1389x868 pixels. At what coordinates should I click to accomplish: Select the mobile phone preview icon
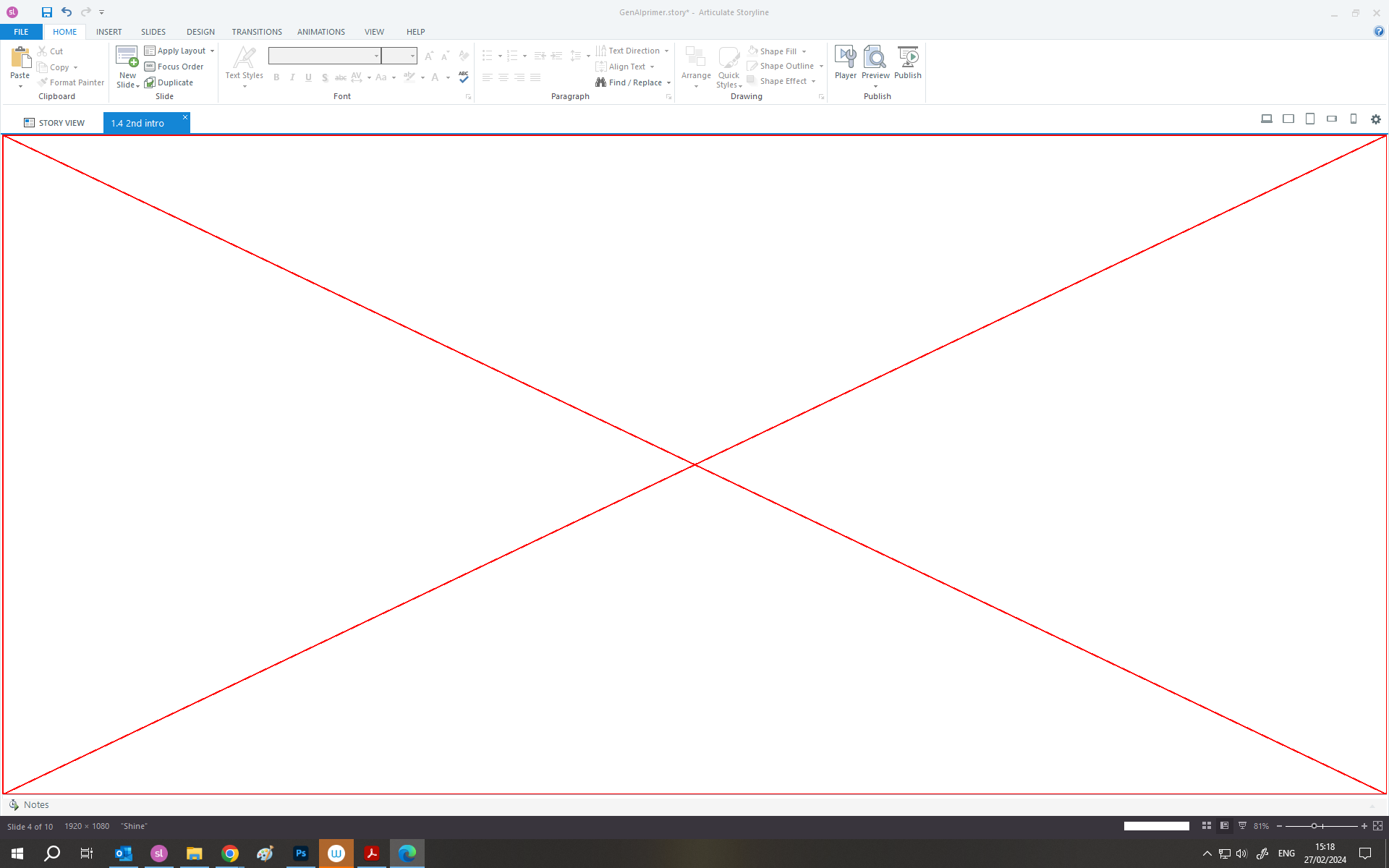tap(1354, 119)
